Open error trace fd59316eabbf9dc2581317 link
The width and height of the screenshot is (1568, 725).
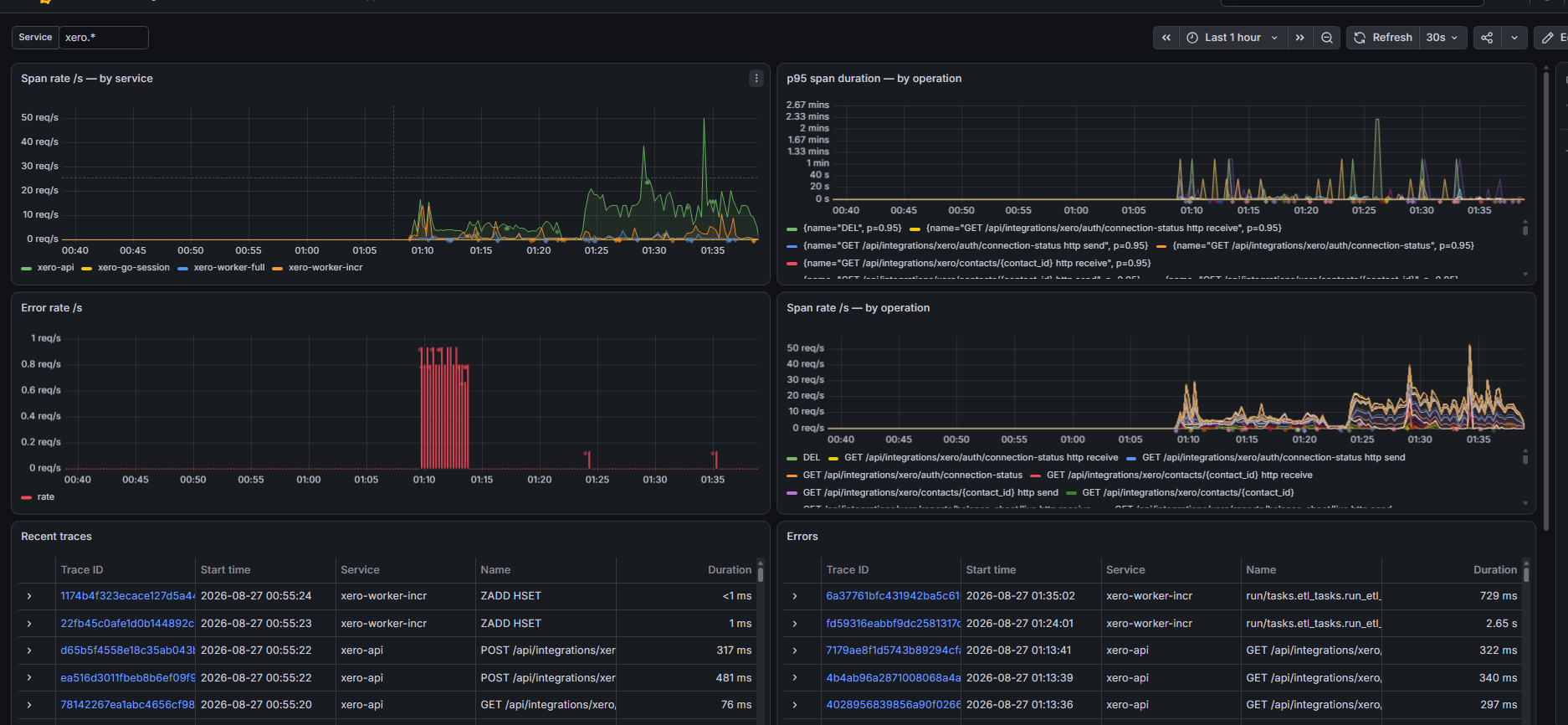tap(893, 624)
